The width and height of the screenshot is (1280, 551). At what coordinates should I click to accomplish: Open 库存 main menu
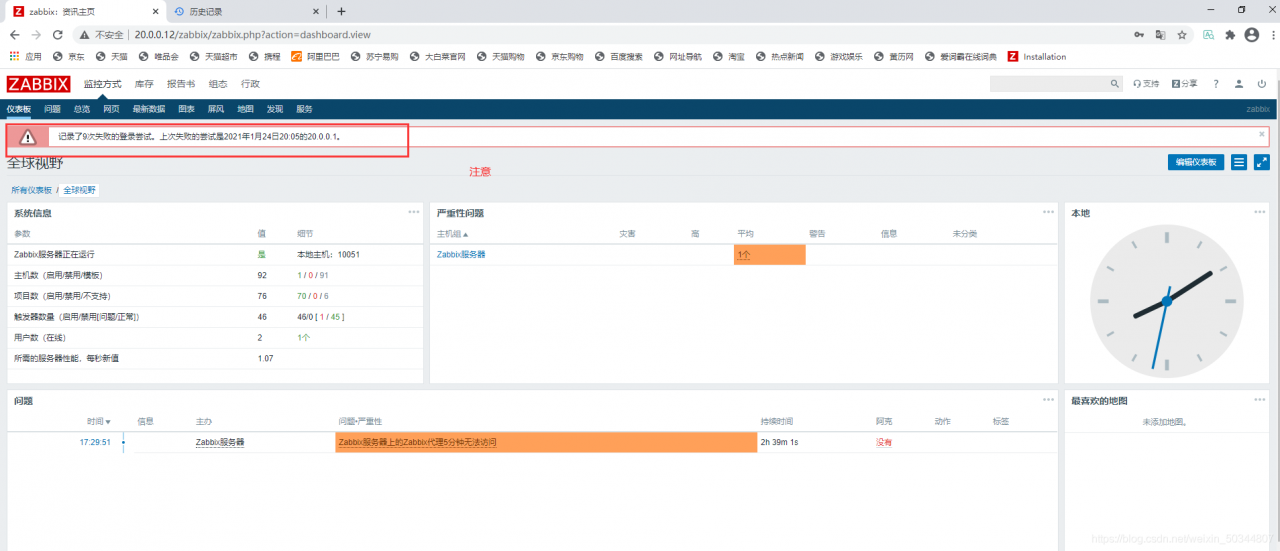tap(144, 84)
